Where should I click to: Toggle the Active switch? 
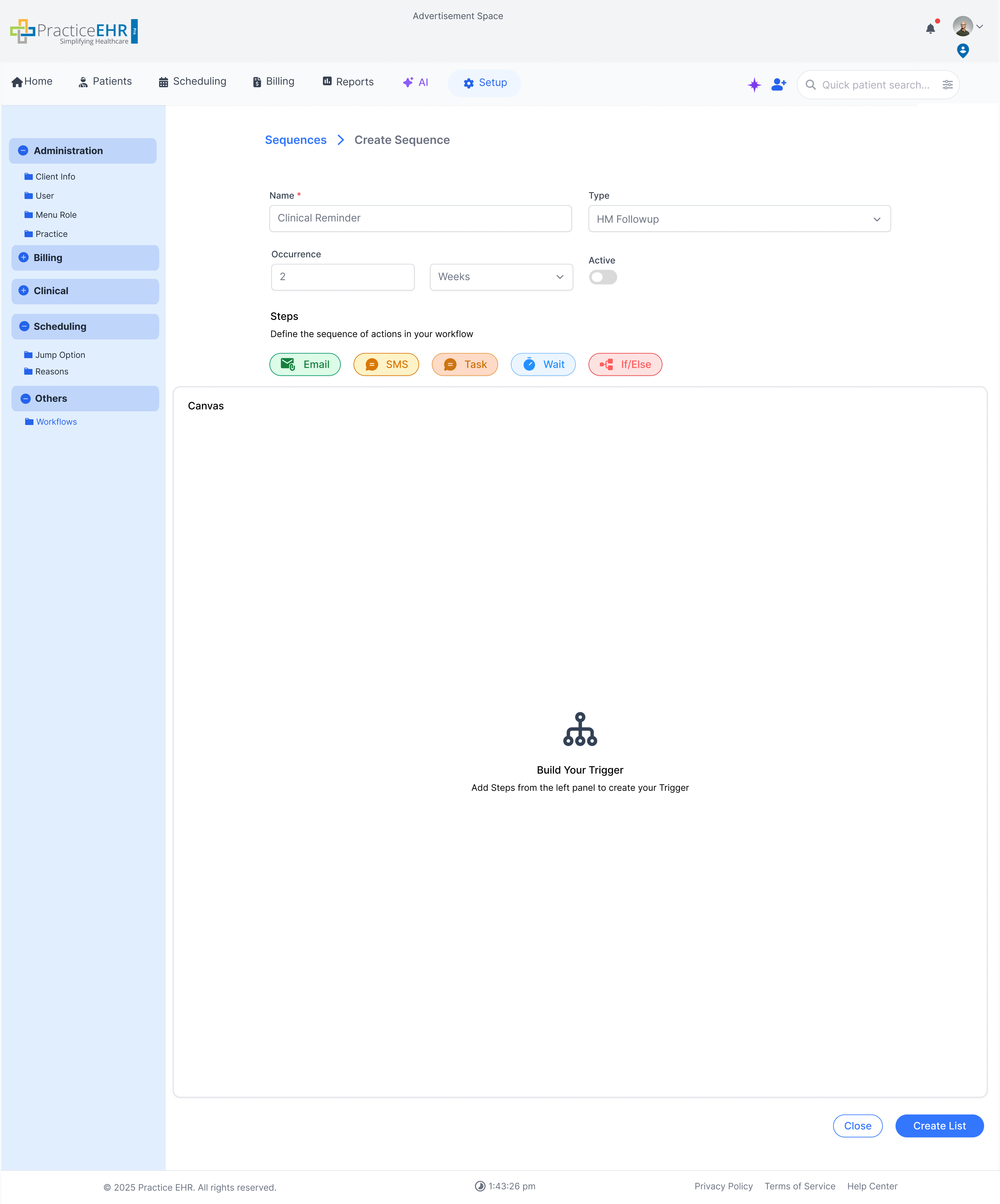coord(603,278)
